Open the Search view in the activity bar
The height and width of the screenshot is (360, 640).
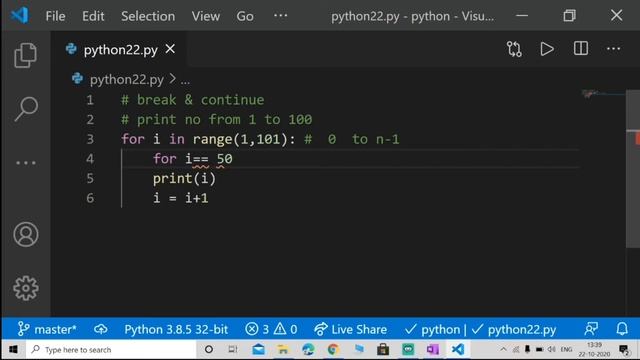(26, 109)
